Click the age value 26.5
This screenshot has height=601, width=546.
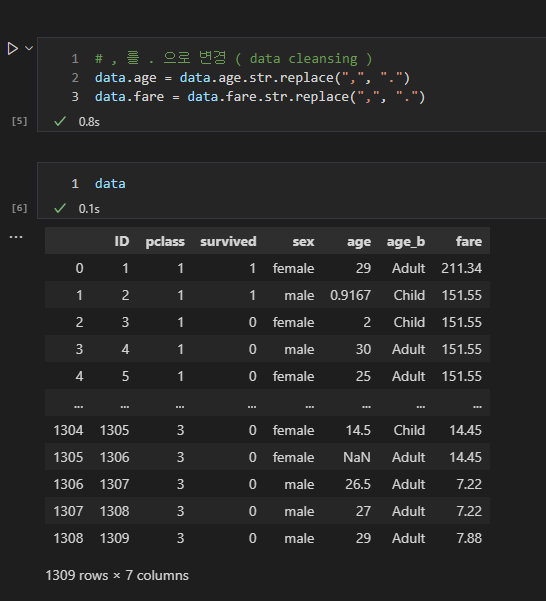click(x=358, y=484)
